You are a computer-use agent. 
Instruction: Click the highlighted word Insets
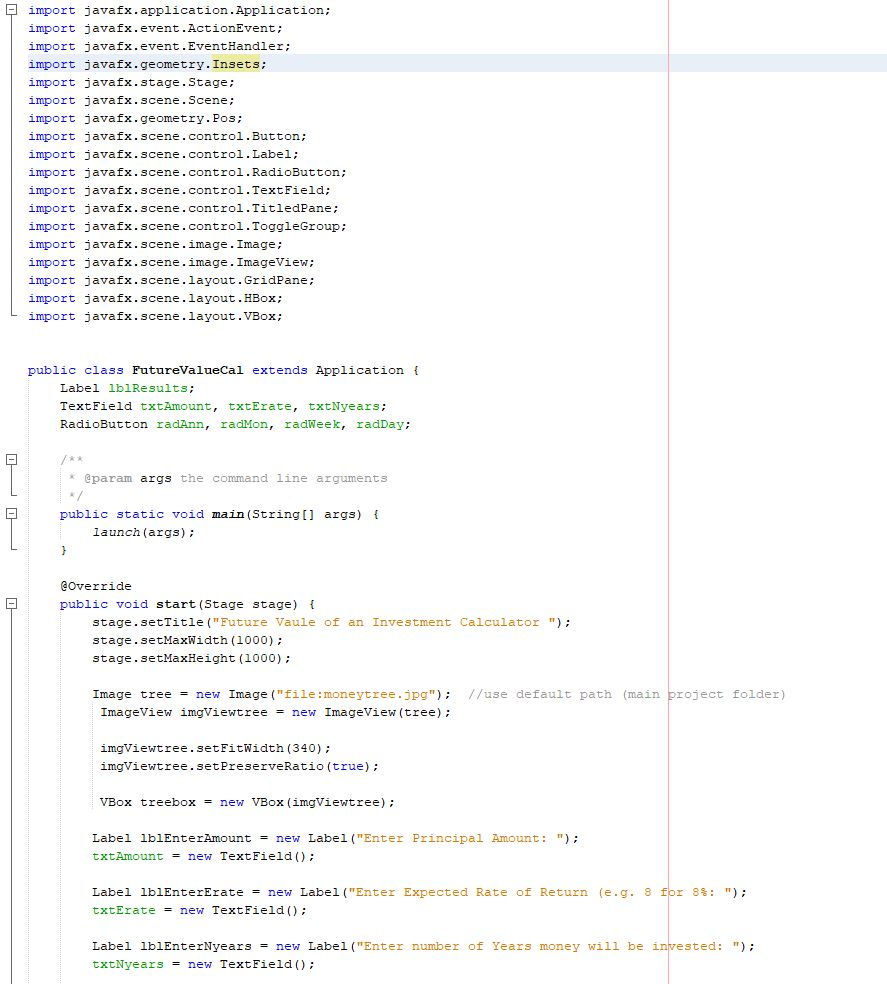coord(236,64)
